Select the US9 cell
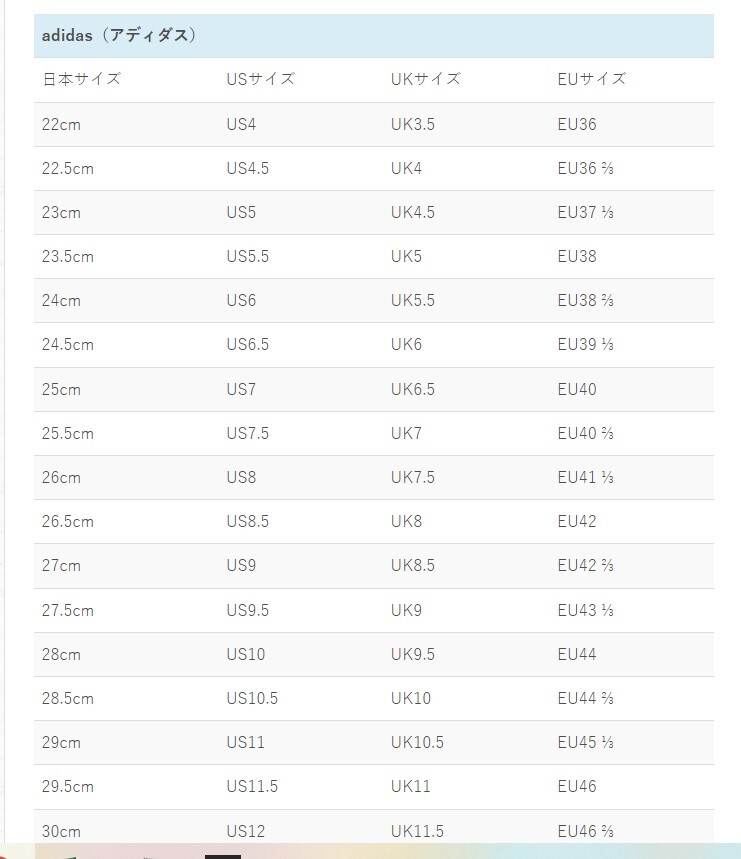This screenshot has width=741, height=859. point(241,565)
